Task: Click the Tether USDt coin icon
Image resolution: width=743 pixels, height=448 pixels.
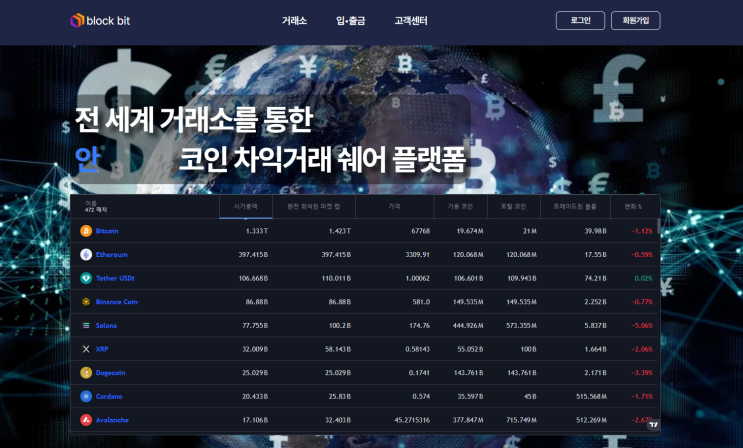Action: coord(86,278)
